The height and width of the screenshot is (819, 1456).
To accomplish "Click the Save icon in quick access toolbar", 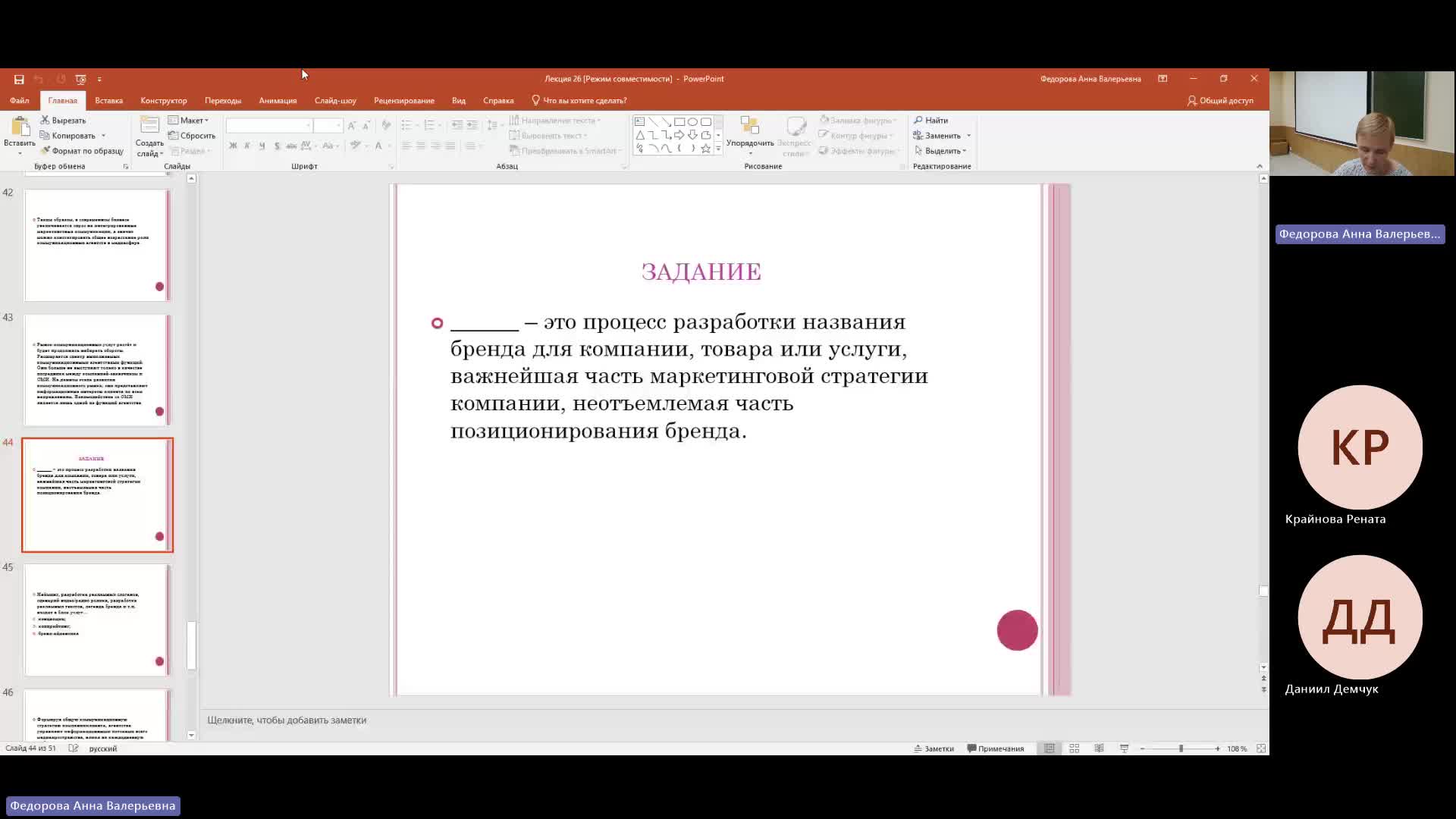I will point(19,79).
